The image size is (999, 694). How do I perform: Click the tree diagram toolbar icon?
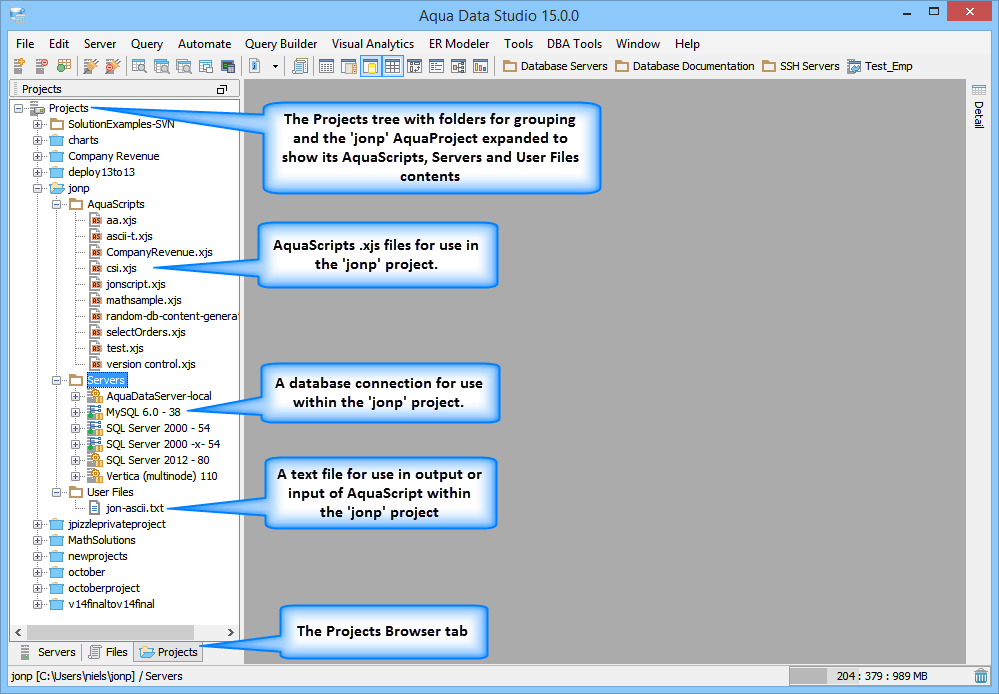pos(458,66)
